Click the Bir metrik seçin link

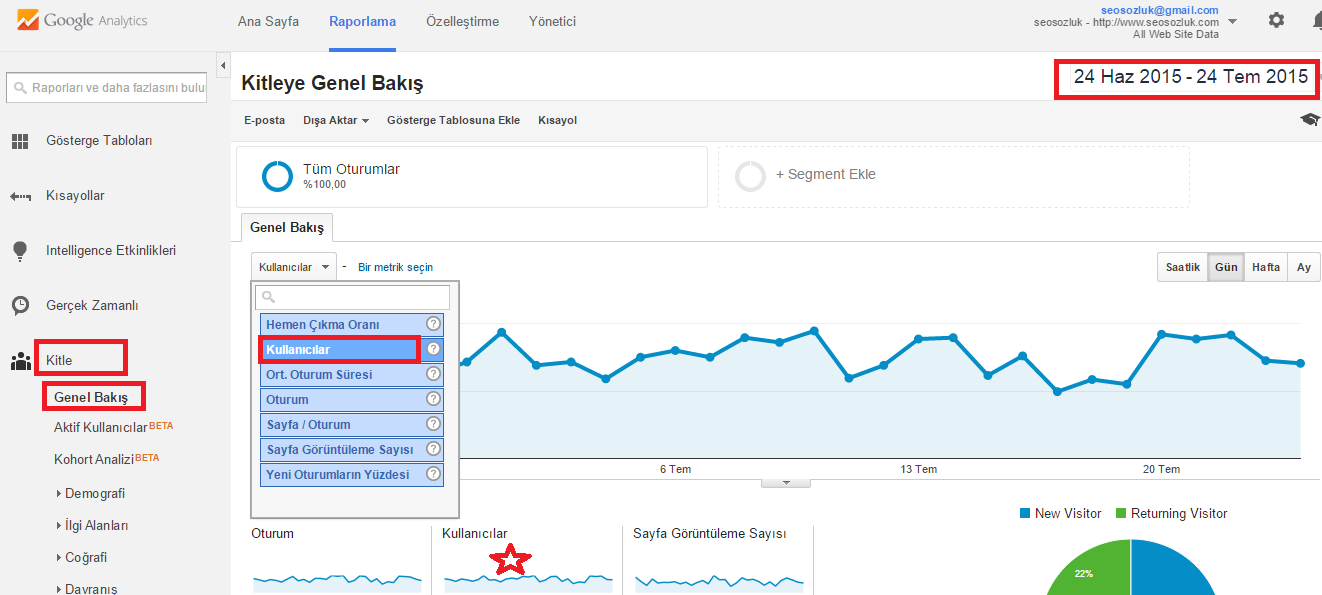(x=396, y=267)
